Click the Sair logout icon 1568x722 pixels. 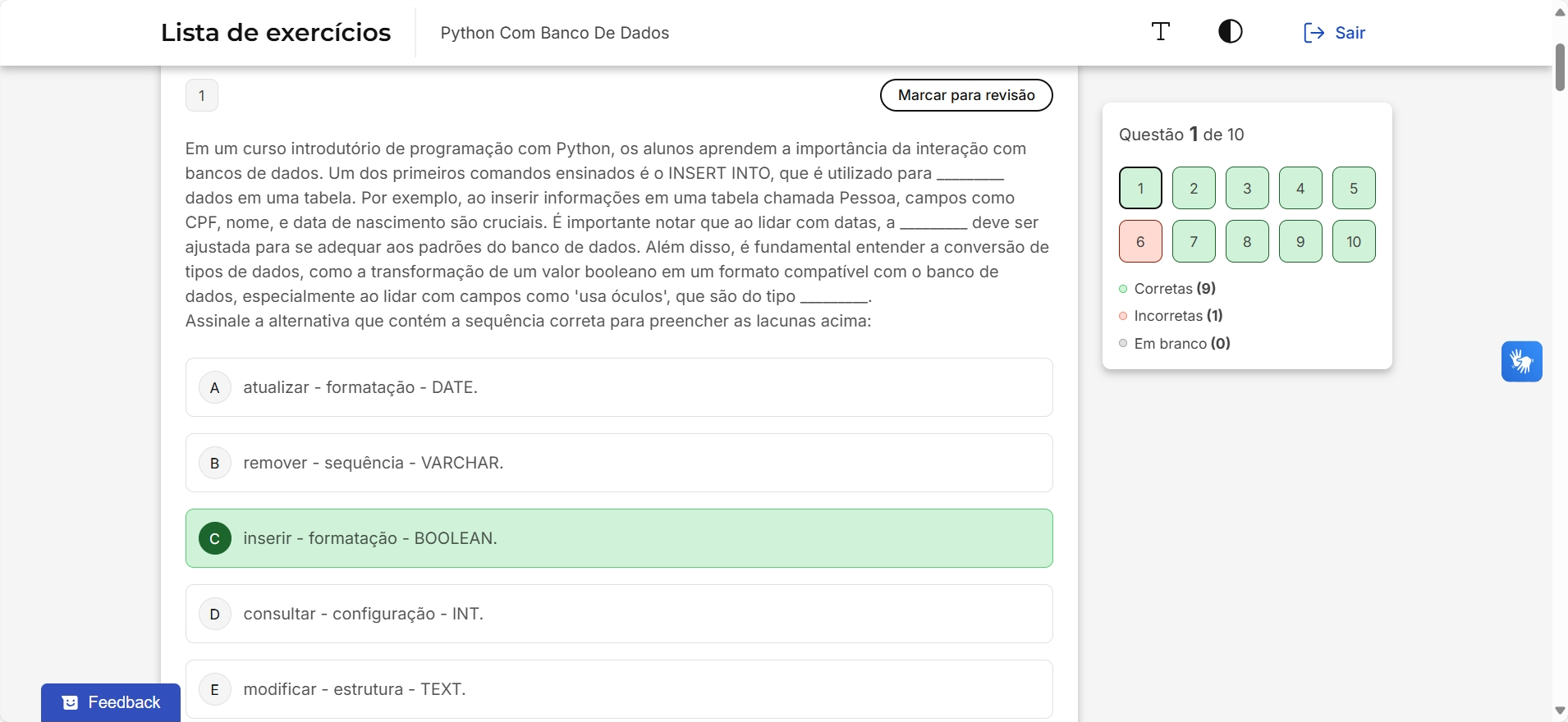(1314, 33)
